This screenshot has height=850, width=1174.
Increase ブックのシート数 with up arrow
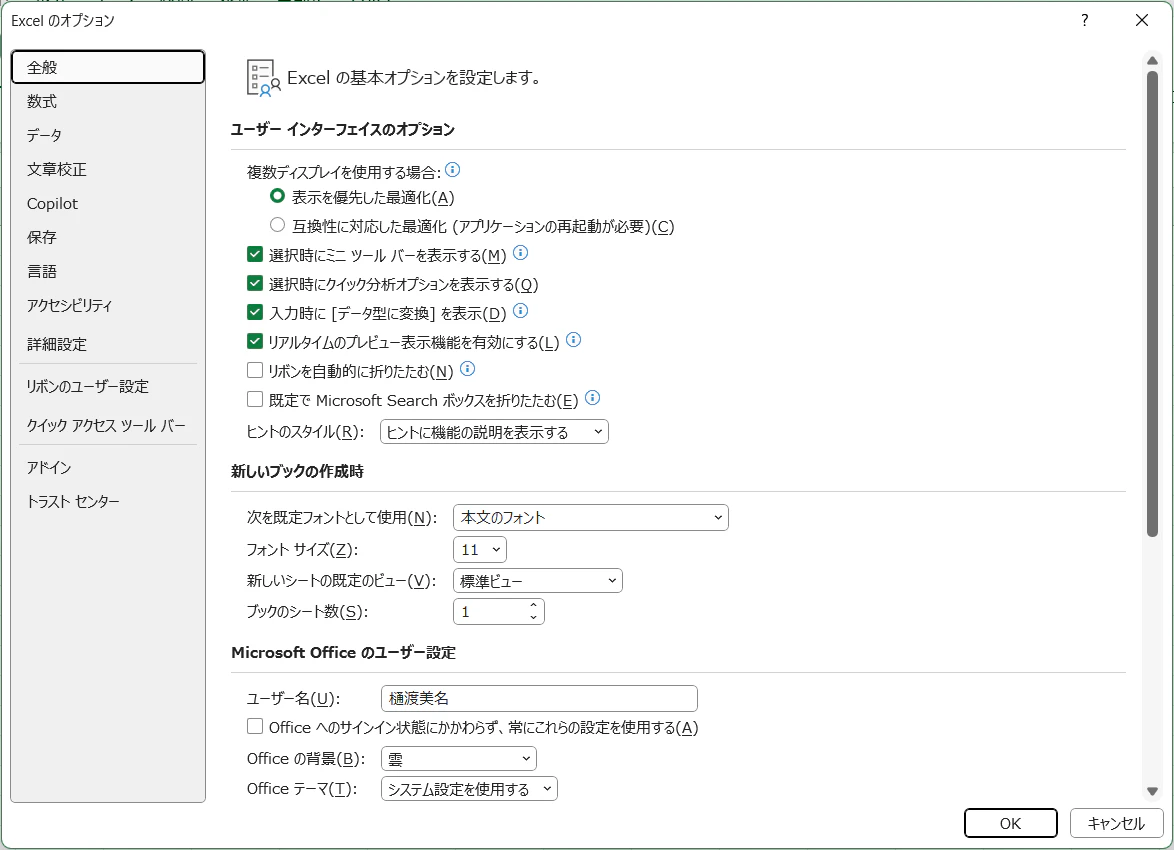click(533, 605)
